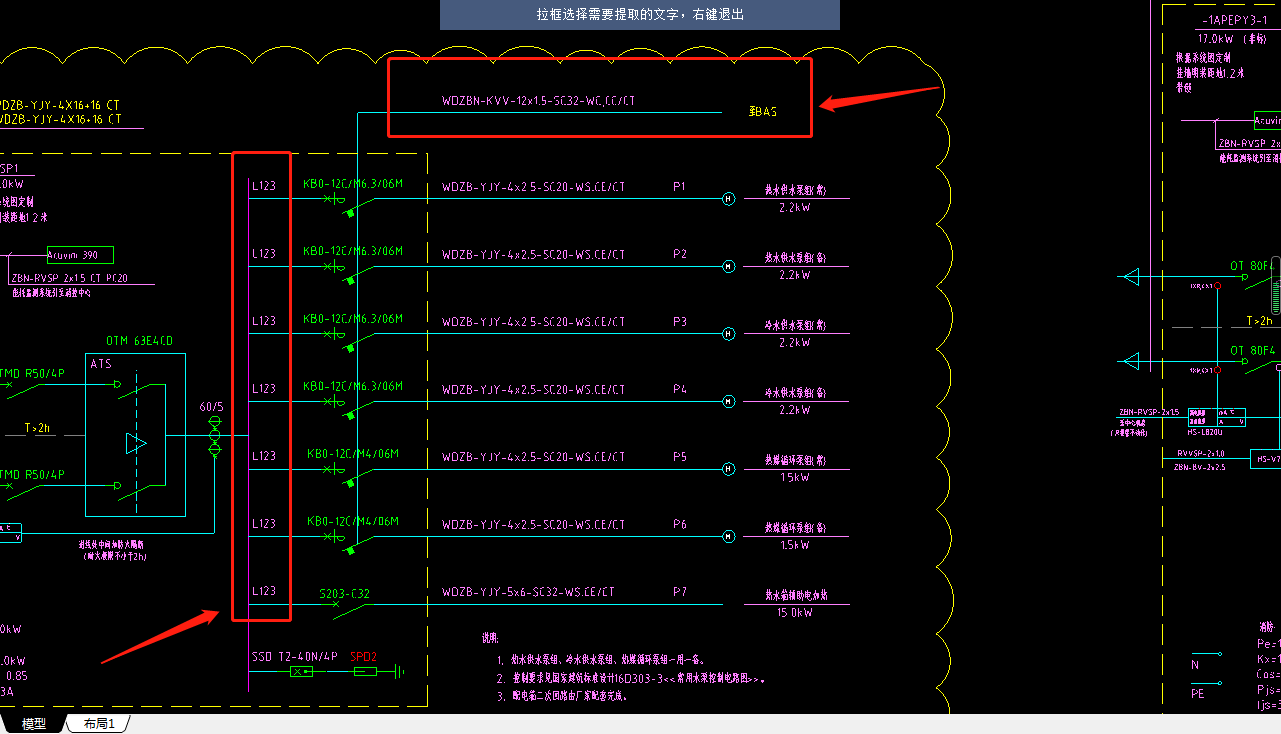Select the right-side T>2h label

[1259, 321]
